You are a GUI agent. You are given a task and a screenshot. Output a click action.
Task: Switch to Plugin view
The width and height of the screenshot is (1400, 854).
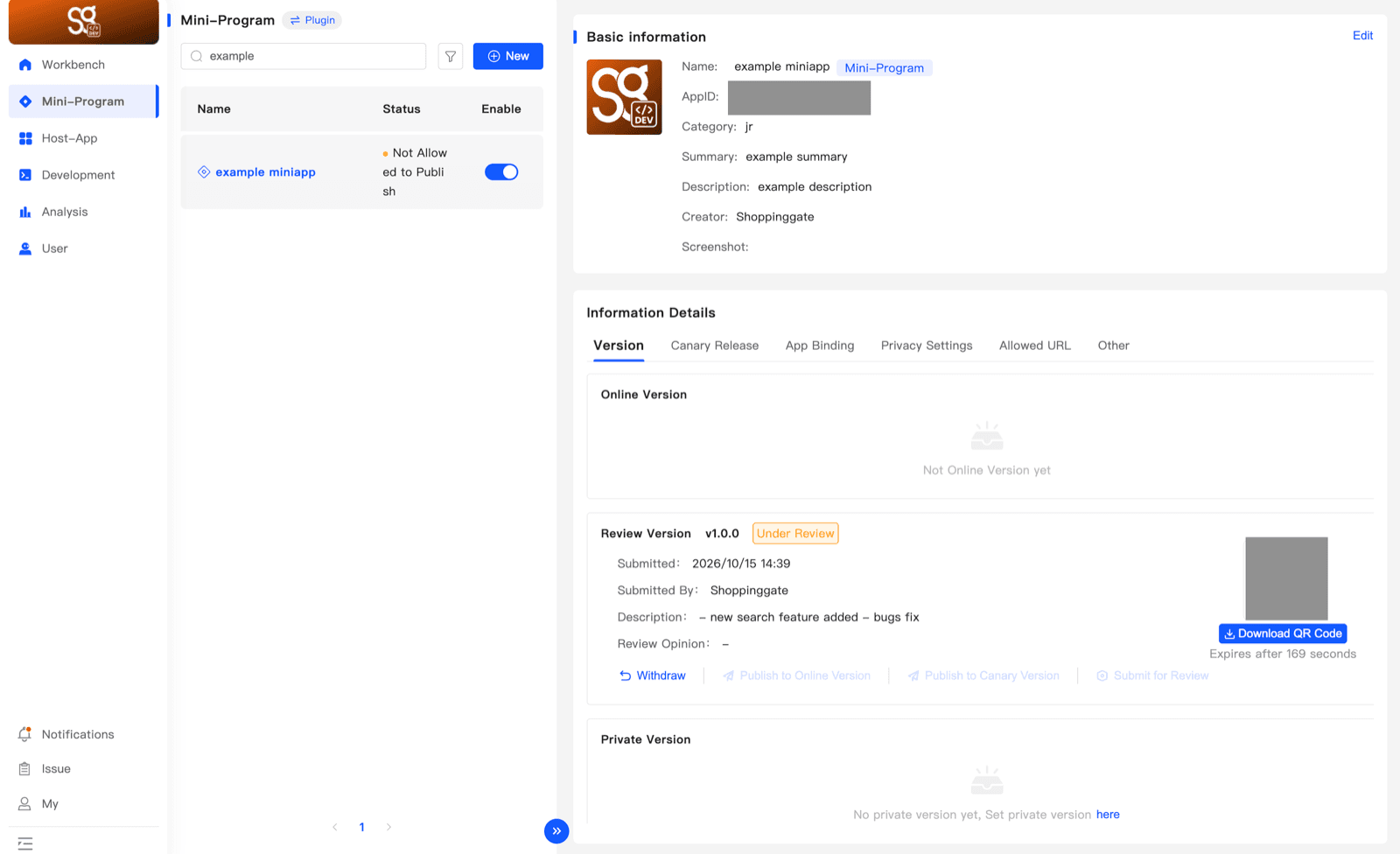pos(312,20)
